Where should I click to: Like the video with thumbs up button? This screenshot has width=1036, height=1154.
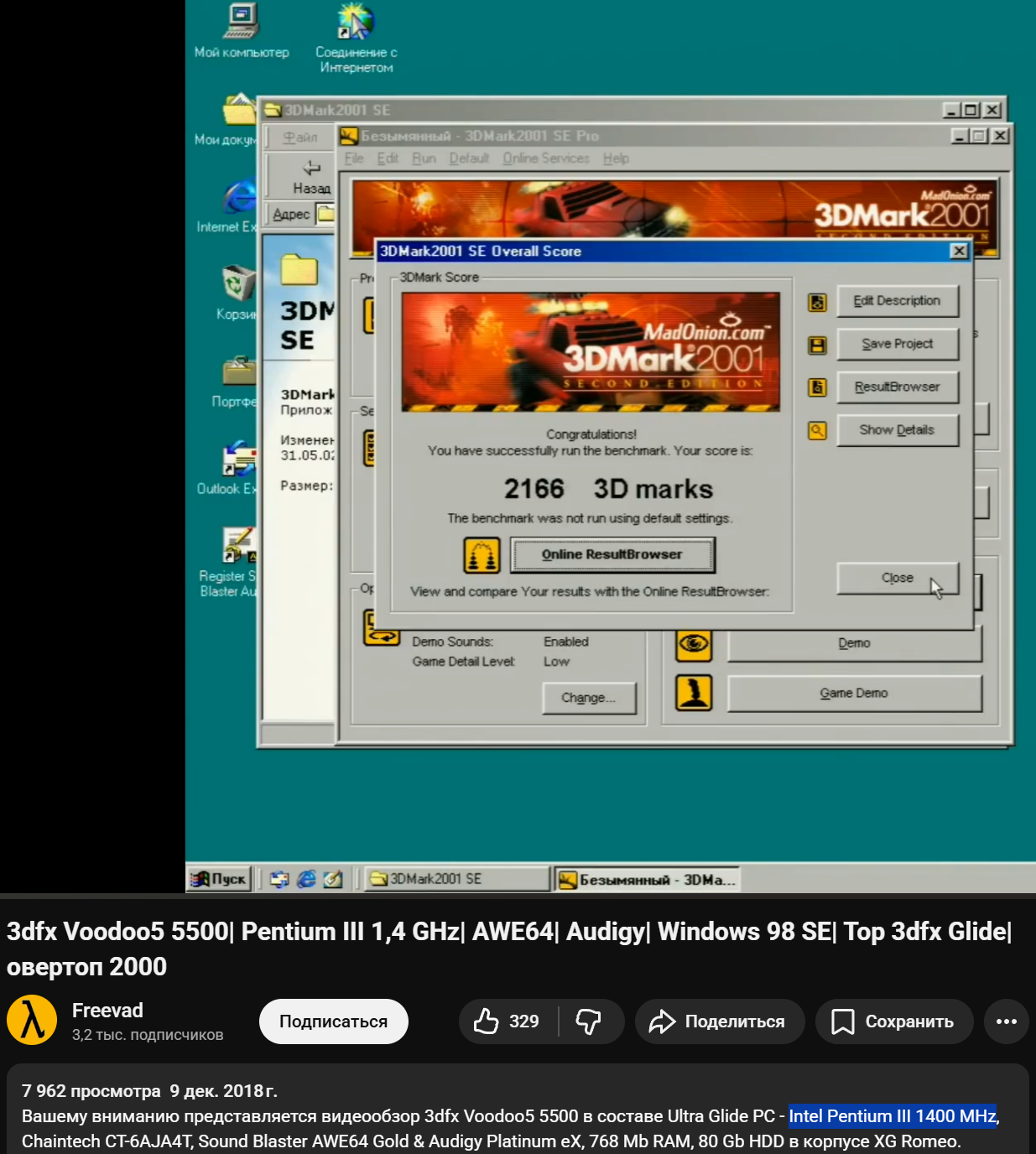[x=508, y=1021]
